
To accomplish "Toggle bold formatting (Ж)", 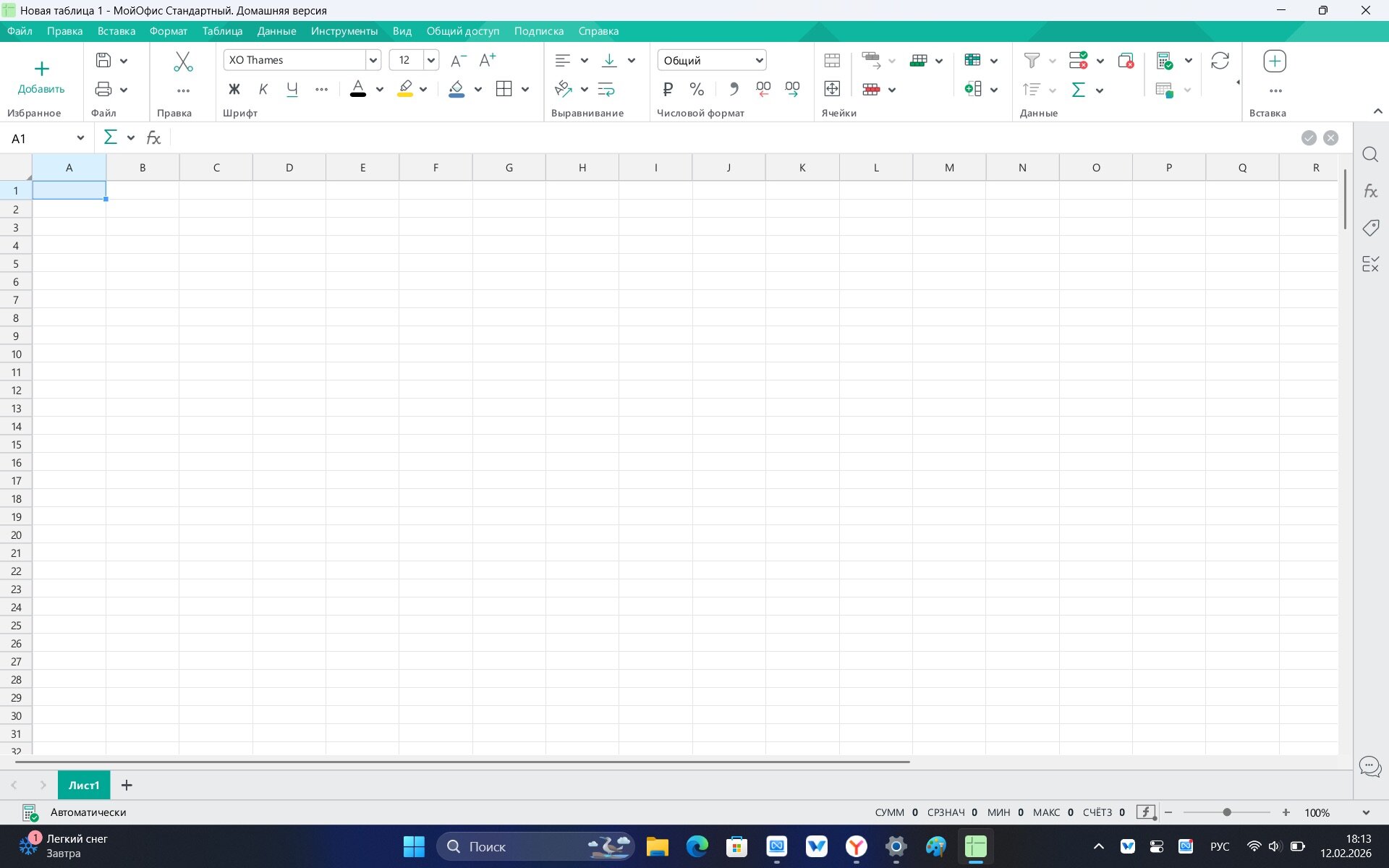I will pos(234,89).
